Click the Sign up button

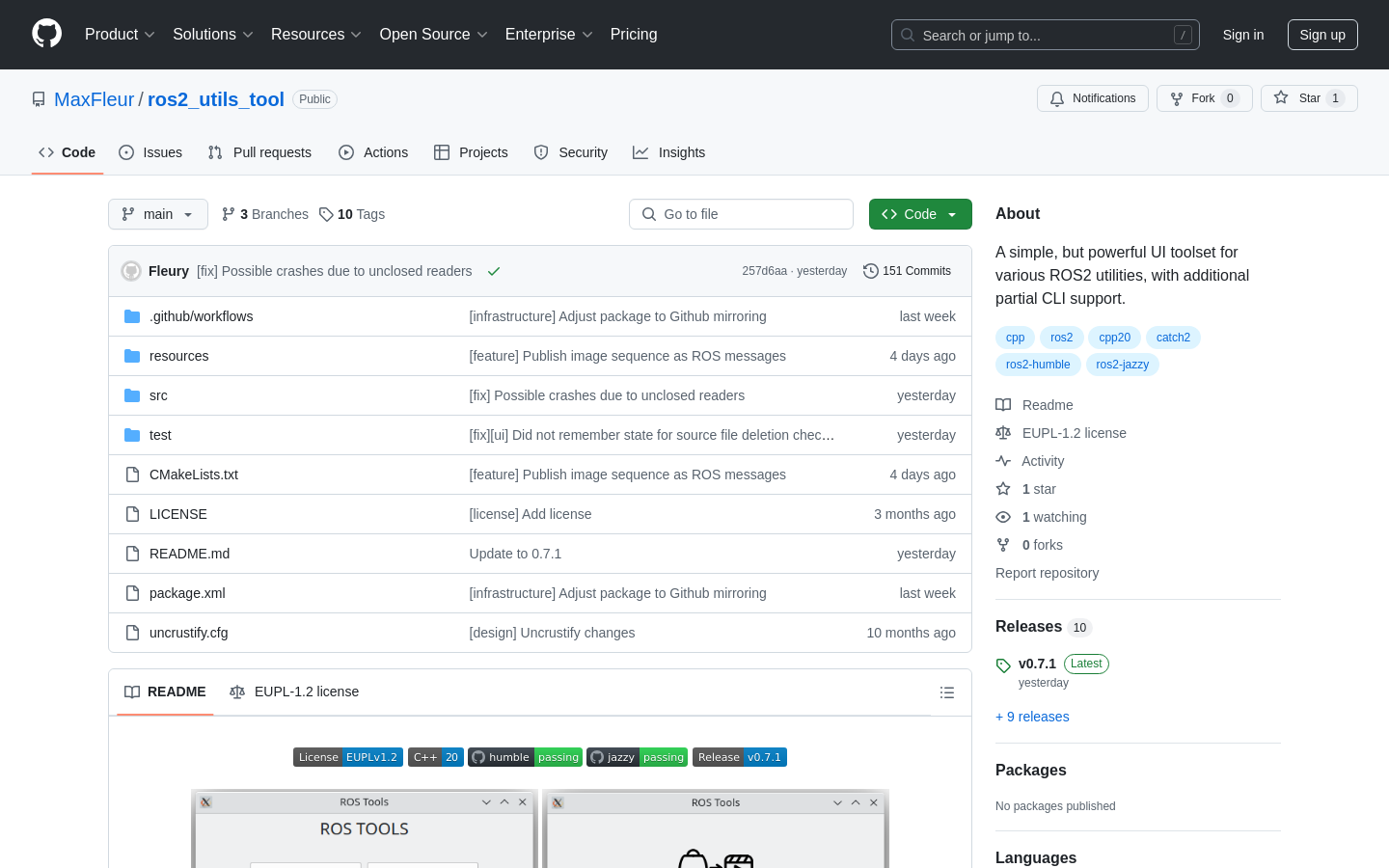click(x=1322, y=35)
